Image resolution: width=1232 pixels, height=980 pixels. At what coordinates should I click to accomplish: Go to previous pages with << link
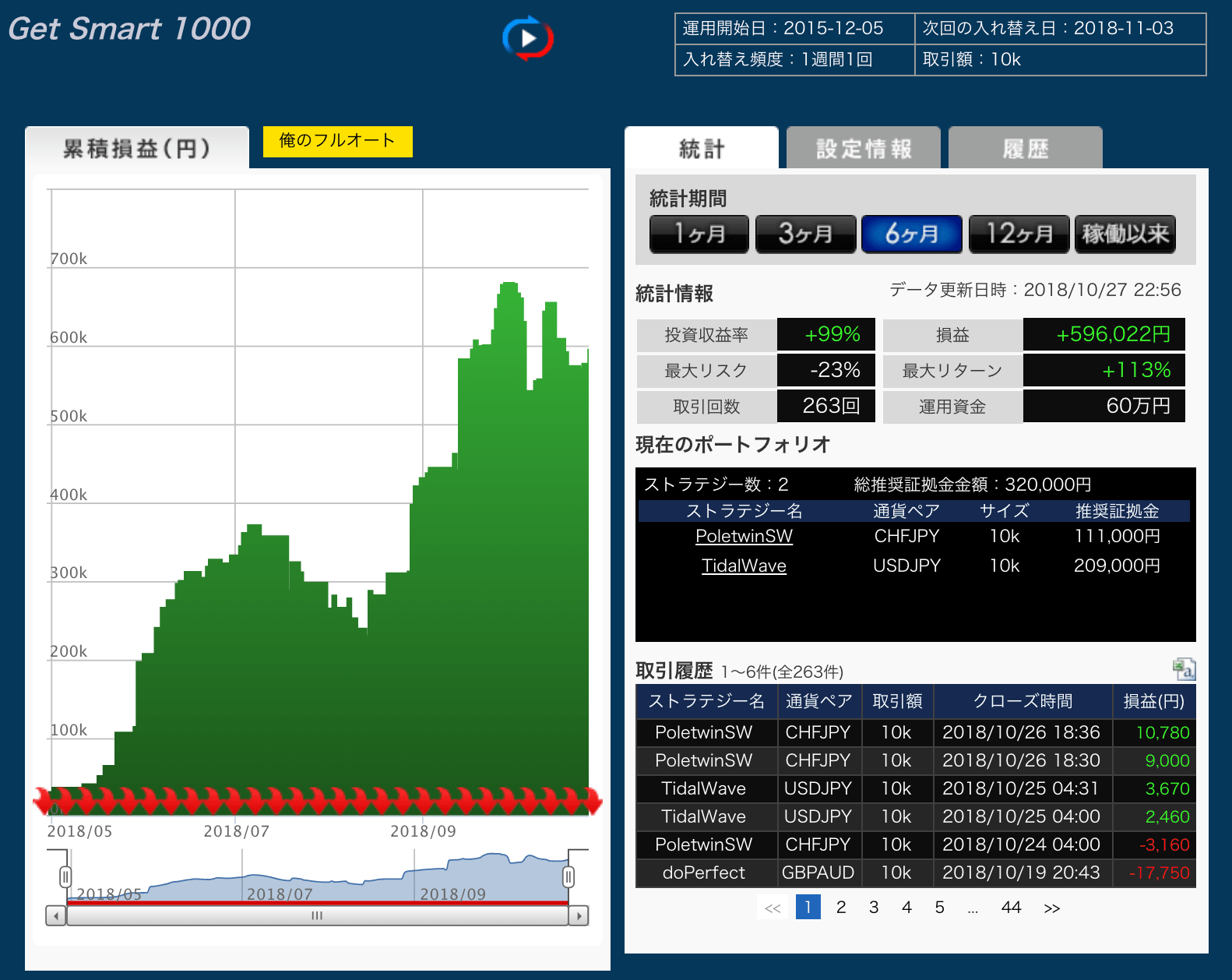[773, 908]
